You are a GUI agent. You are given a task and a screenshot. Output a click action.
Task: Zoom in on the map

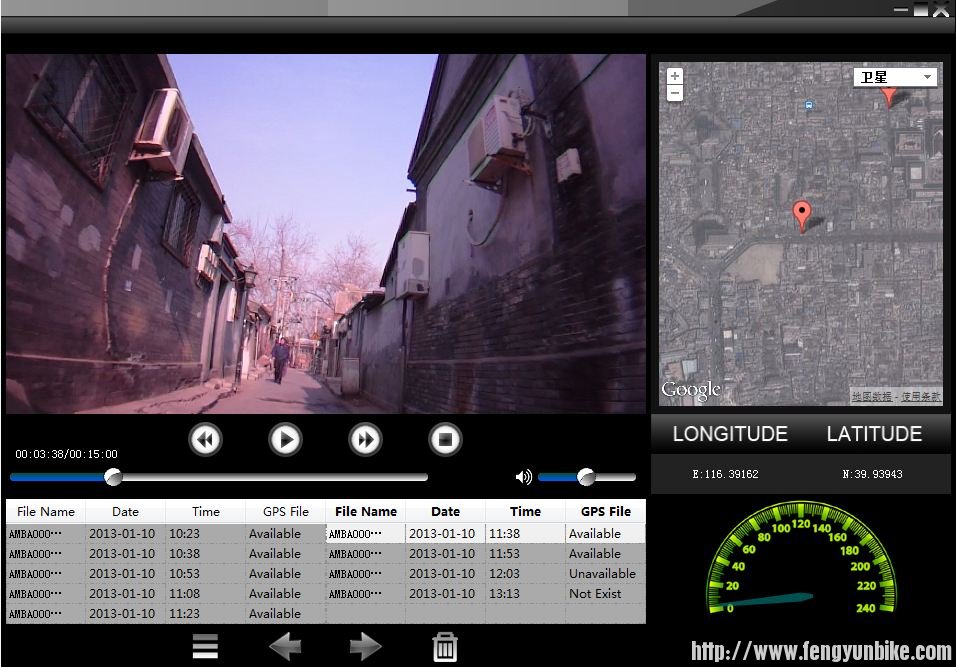(x=675, y=77)
